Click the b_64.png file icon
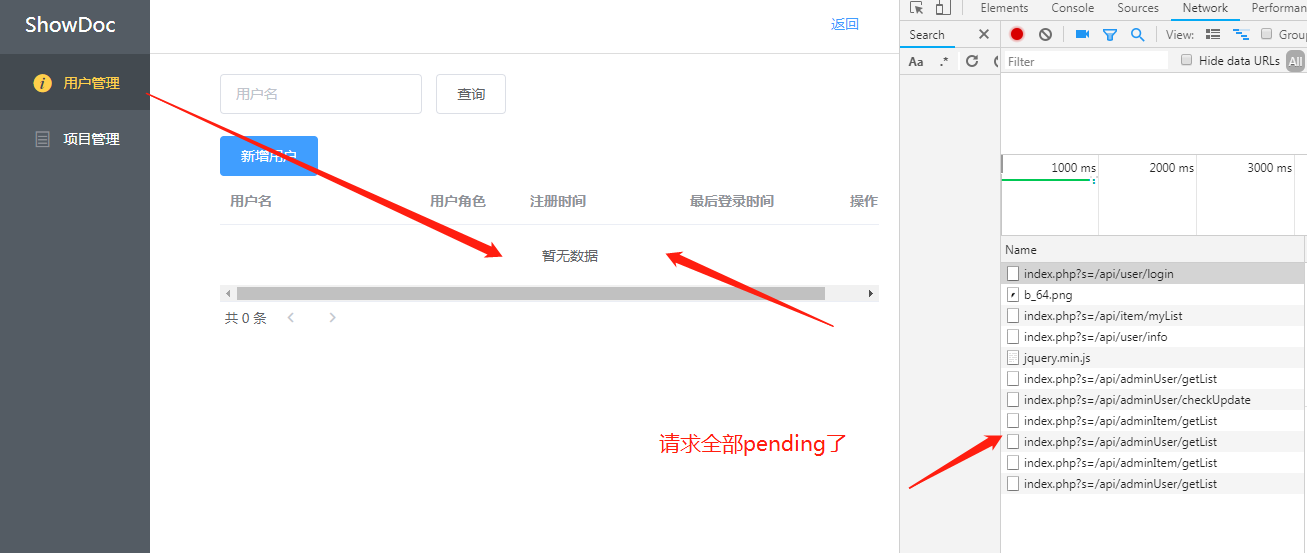Screen dimensions: 1307x553 [x=1013, y=295]
